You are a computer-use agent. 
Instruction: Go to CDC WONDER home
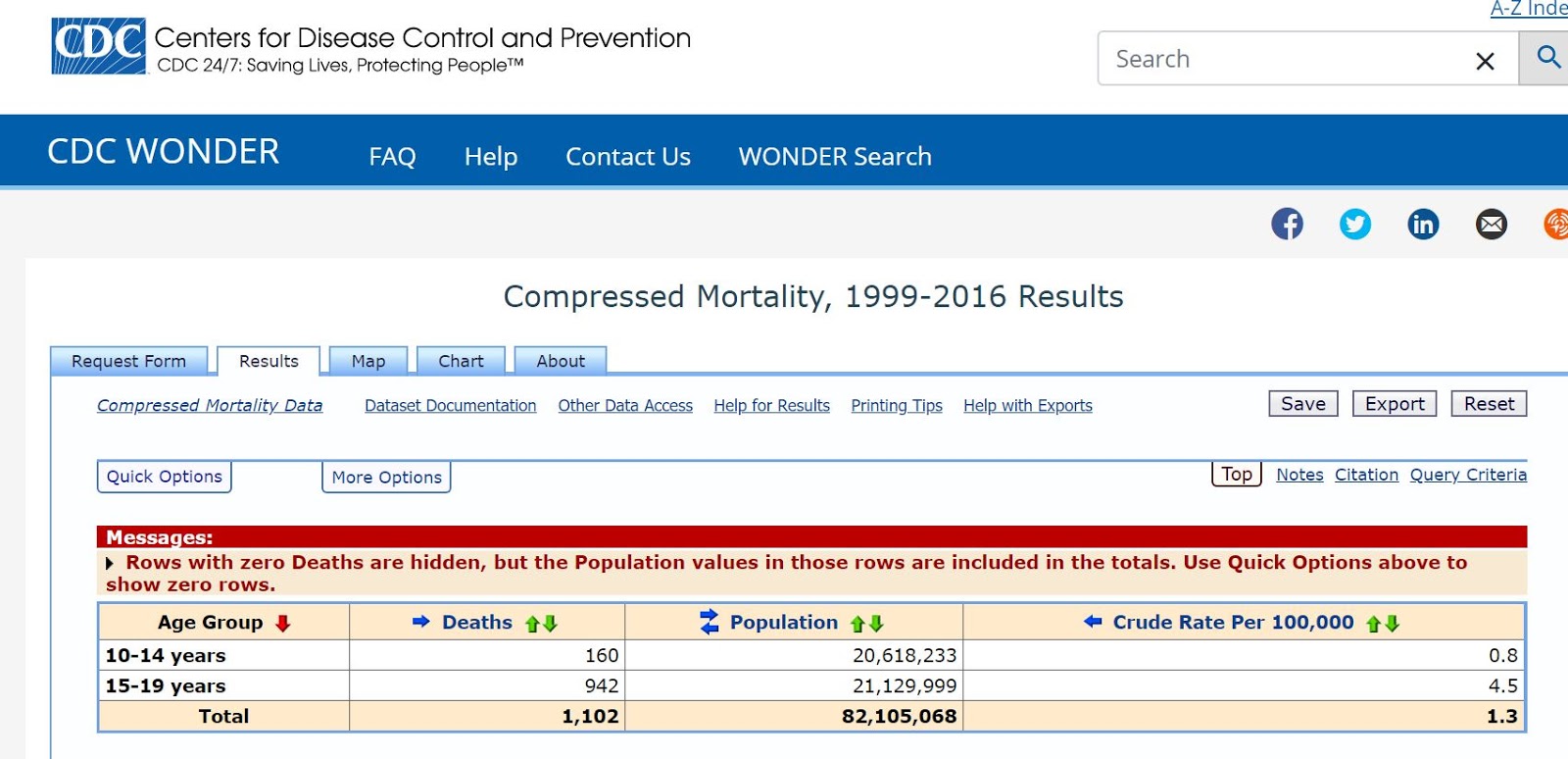pos(164,152)
